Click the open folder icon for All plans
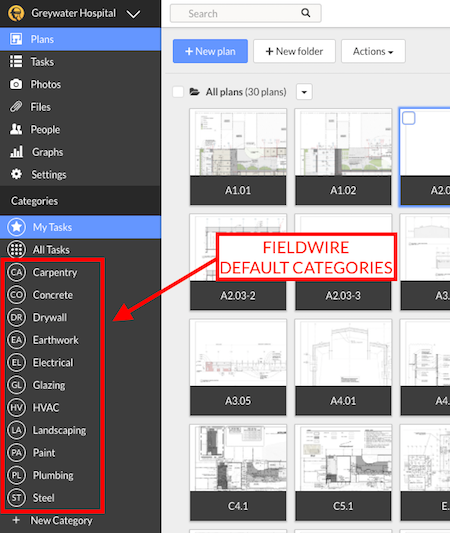This screenshot has height=533, width=450. click(194, 91)
